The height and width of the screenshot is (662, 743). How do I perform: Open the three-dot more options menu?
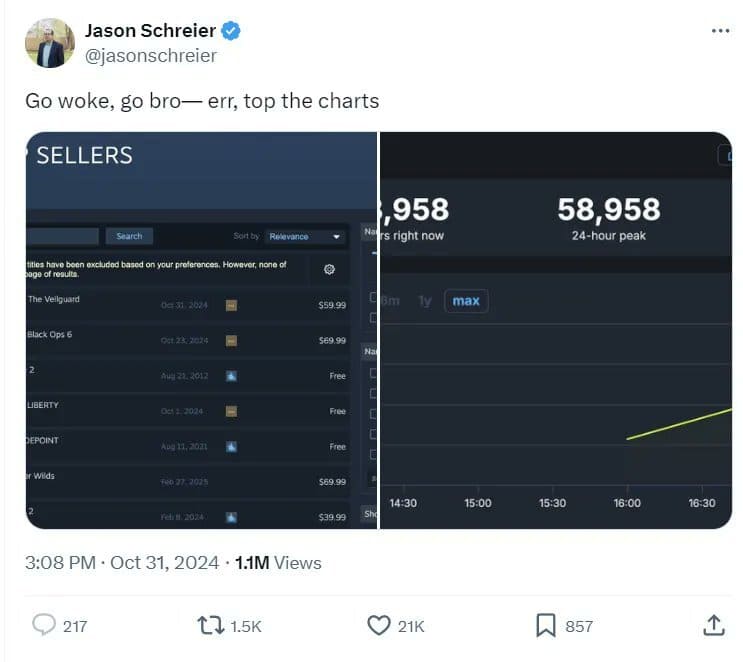720,31
